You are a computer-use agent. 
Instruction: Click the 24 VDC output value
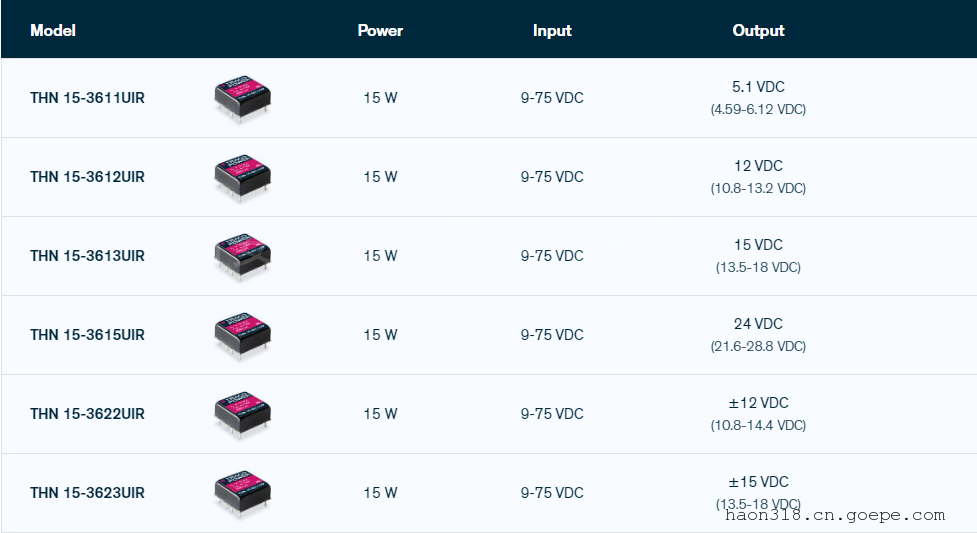click(x=758, y=324)
